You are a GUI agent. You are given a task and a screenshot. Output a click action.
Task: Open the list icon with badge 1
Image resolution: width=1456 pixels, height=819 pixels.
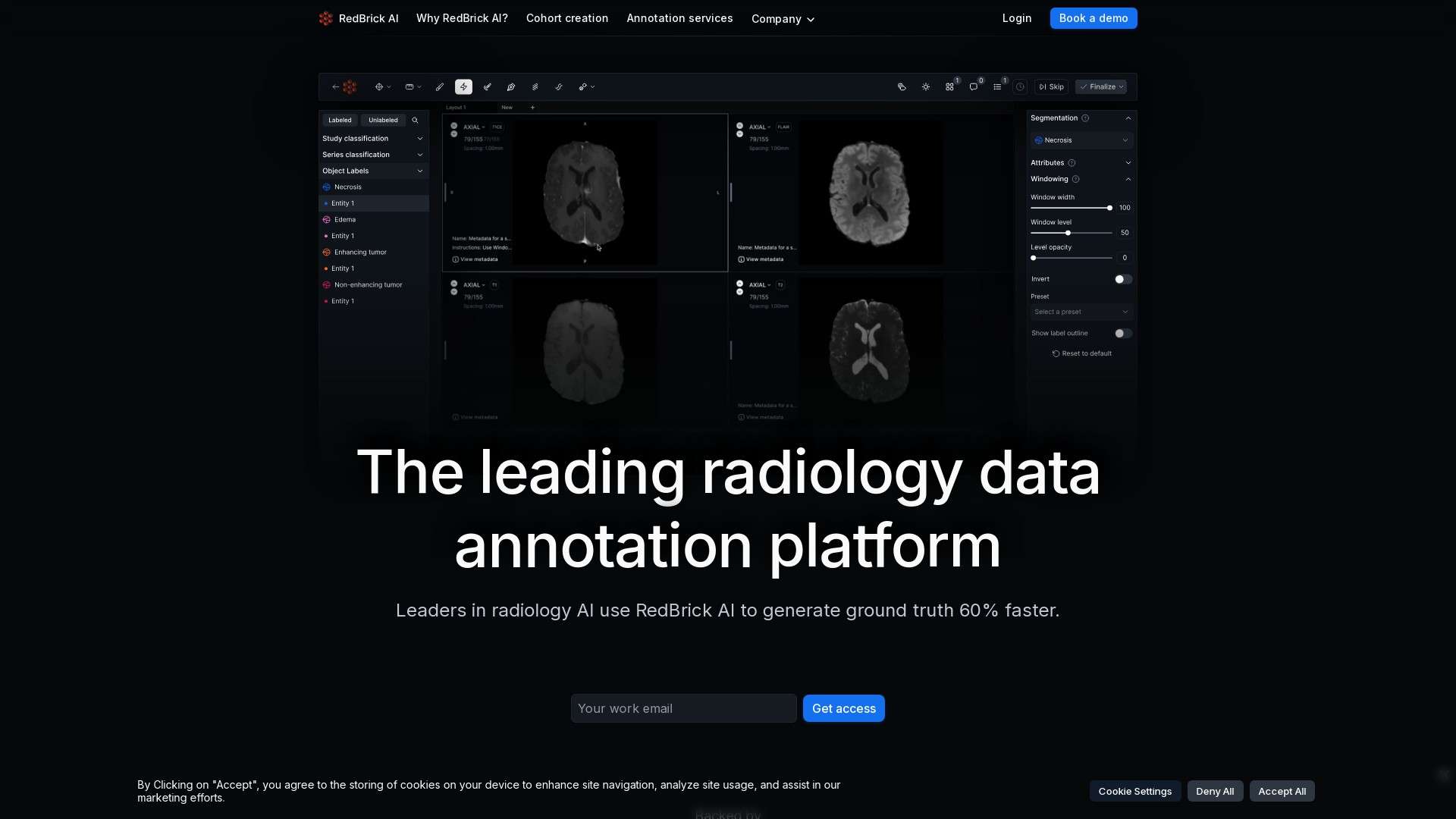click(997, 87)
